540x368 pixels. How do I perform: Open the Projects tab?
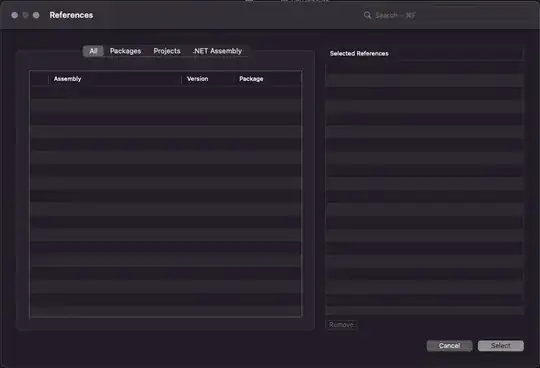[x=167, y=51]
